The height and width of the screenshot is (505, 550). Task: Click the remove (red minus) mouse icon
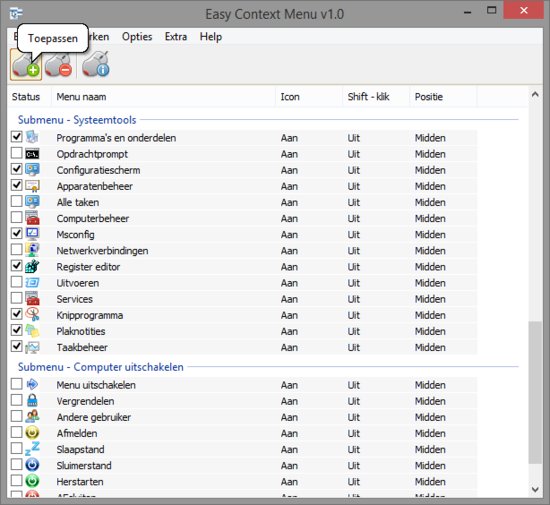pyautogui.click(x=59, y=65)
